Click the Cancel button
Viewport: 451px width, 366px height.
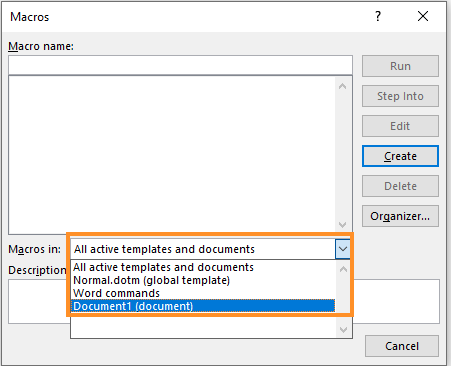[402, 346]
